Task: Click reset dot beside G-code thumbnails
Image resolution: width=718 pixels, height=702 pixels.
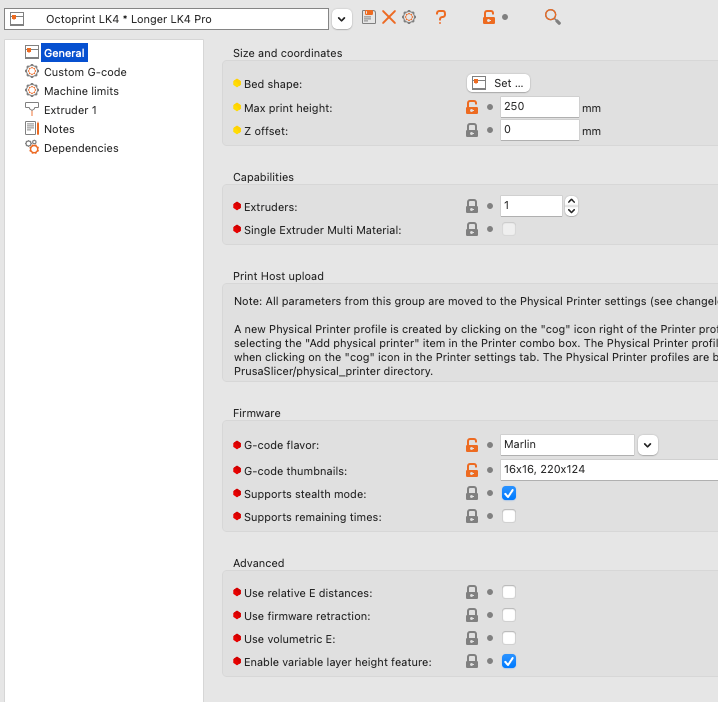Action: point(490,470)
